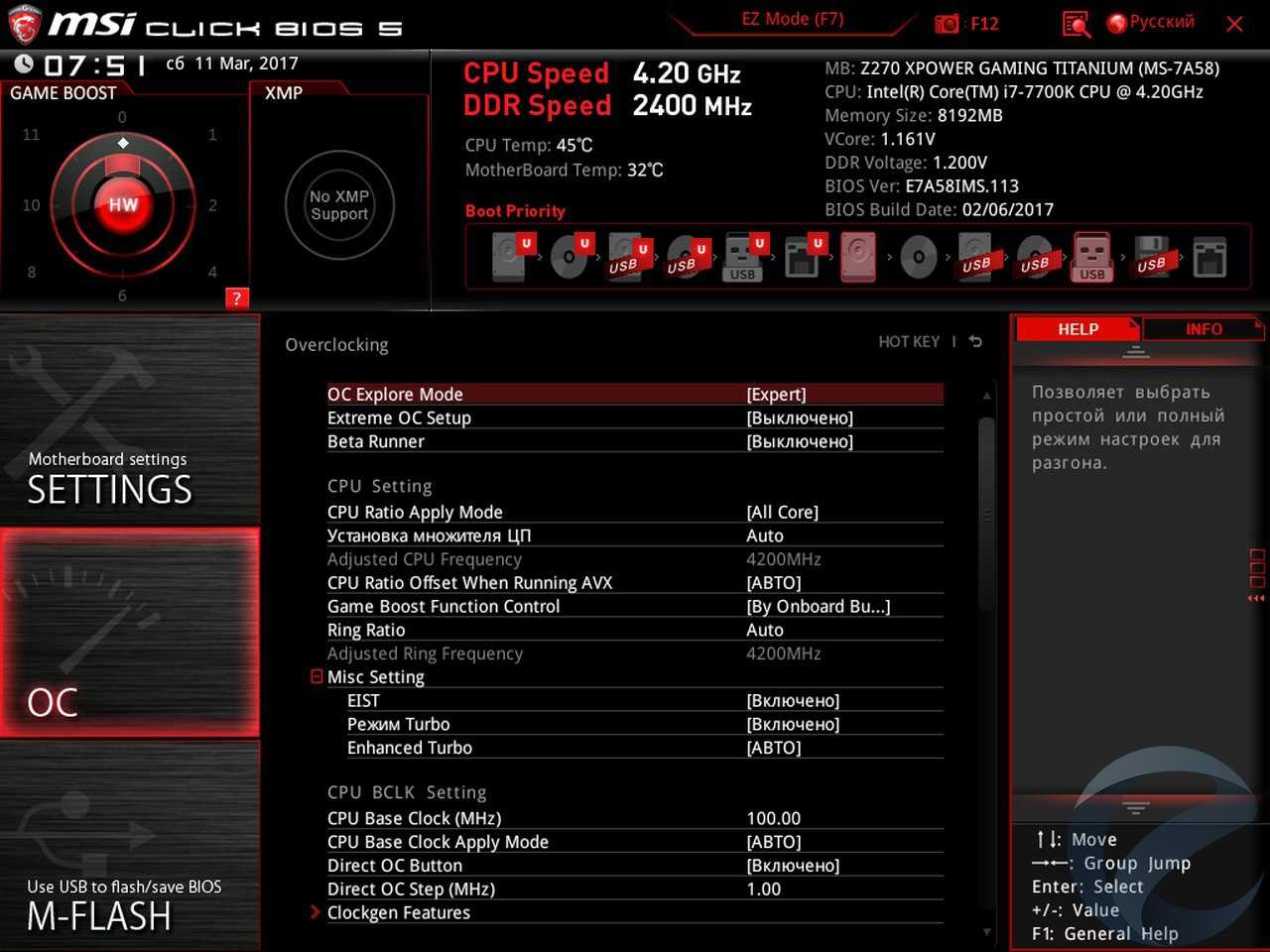This screenshot has height=952, width=1270.
Task: Open the M-FLASH section
Action: click(x=130, y=845)
